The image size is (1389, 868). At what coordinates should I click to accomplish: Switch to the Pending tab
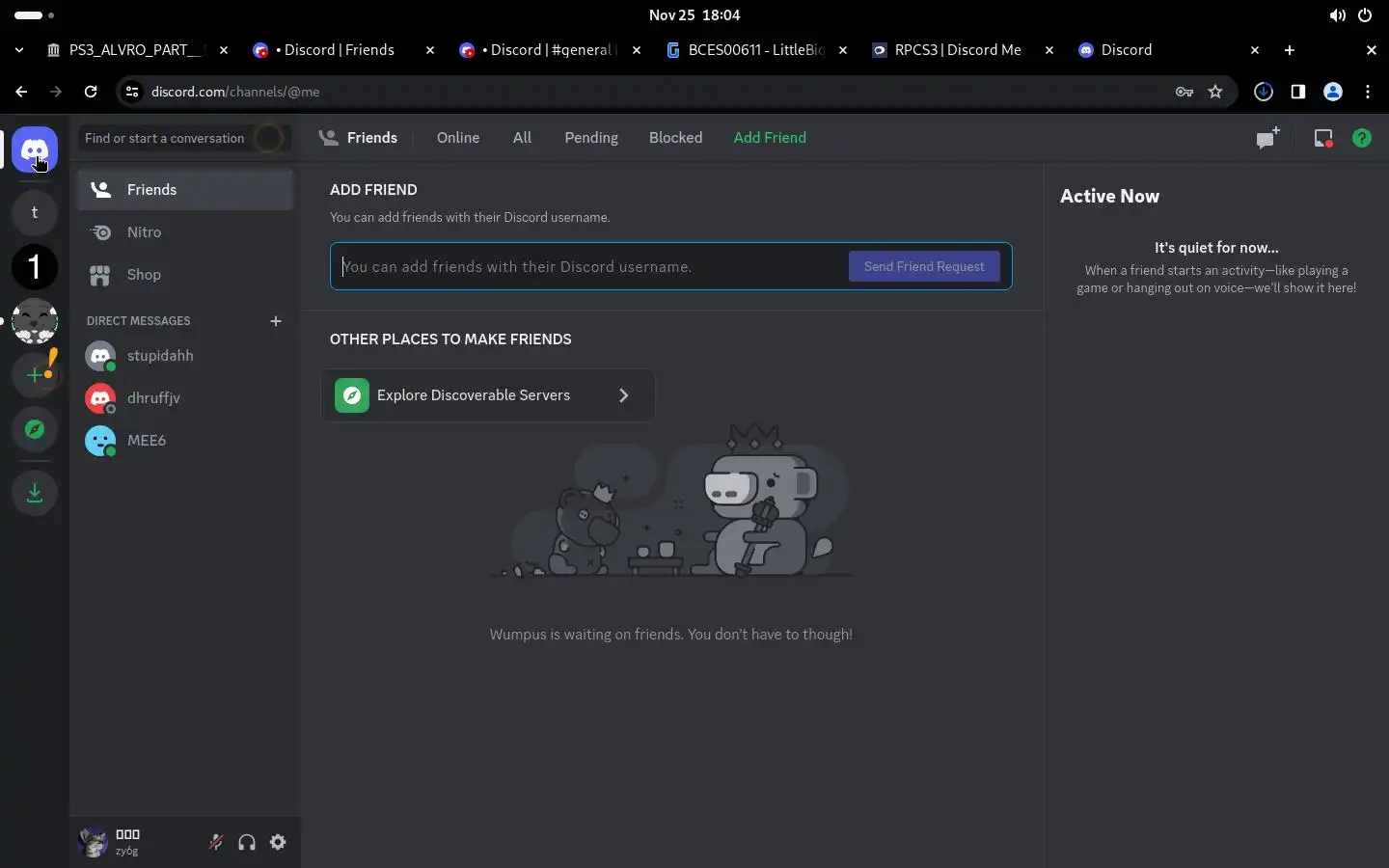591,138
